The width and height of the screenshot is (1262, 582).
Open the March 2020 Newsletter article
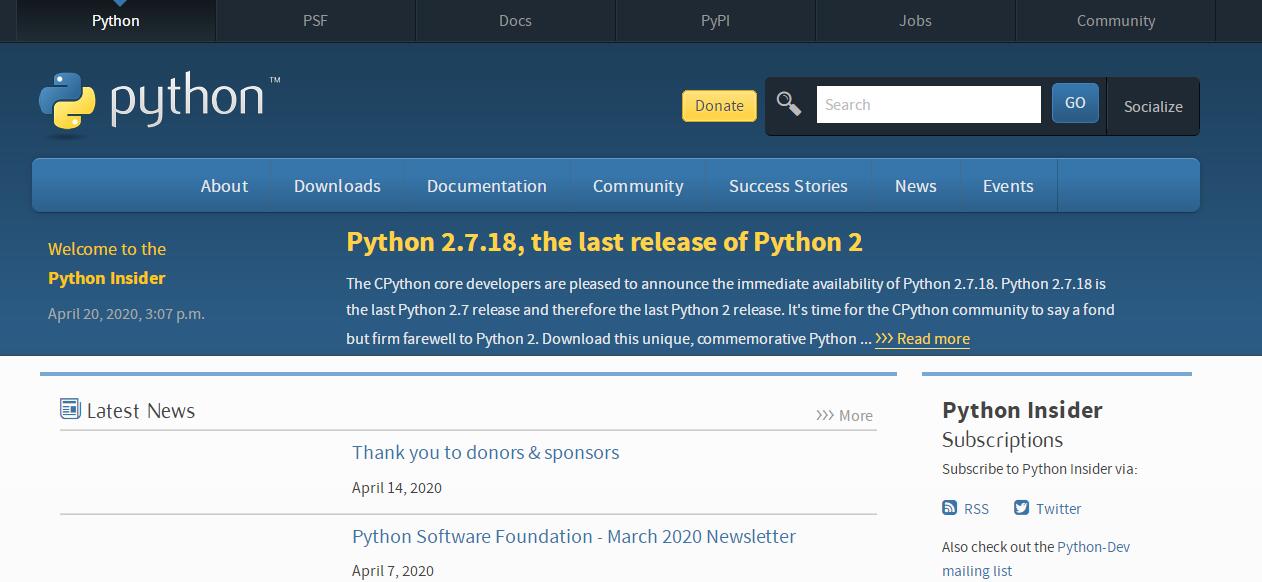pos(574,536)
